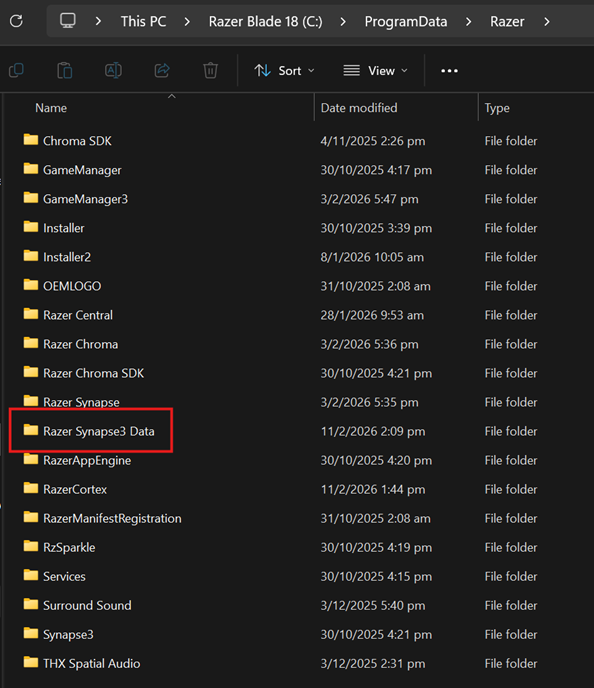Expand chevron after monitor icon in breadcrumb
The width and height of the screenshot is (594, 688).
98,21
